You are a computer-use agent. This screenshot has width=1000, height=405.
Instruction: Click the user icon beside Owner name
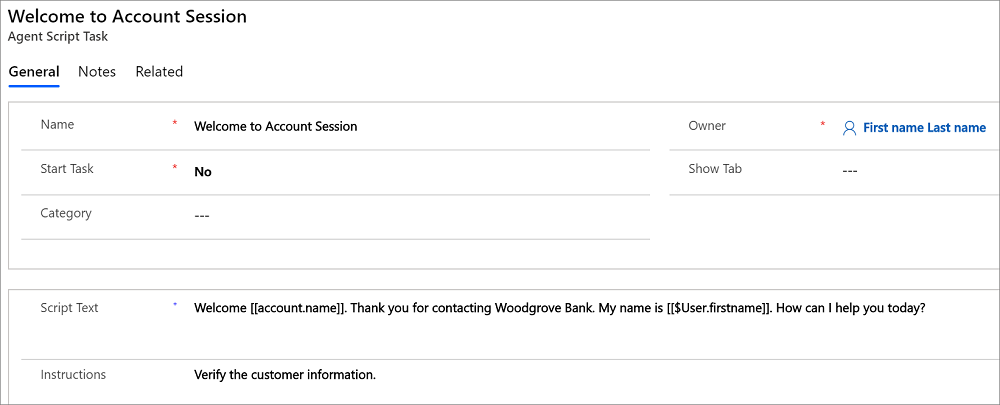click(x=849, y=128)
